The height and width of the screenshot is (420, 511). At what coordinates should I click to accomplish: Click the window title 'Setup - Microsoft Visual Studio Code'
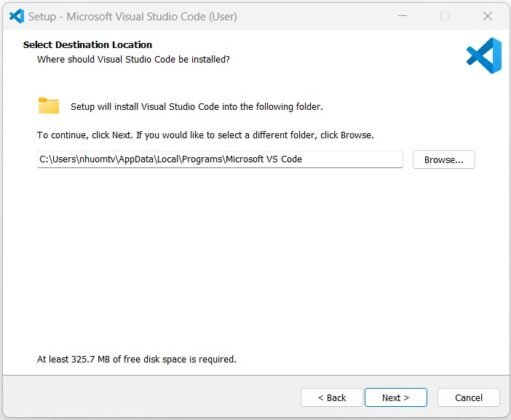pos(133,16)
